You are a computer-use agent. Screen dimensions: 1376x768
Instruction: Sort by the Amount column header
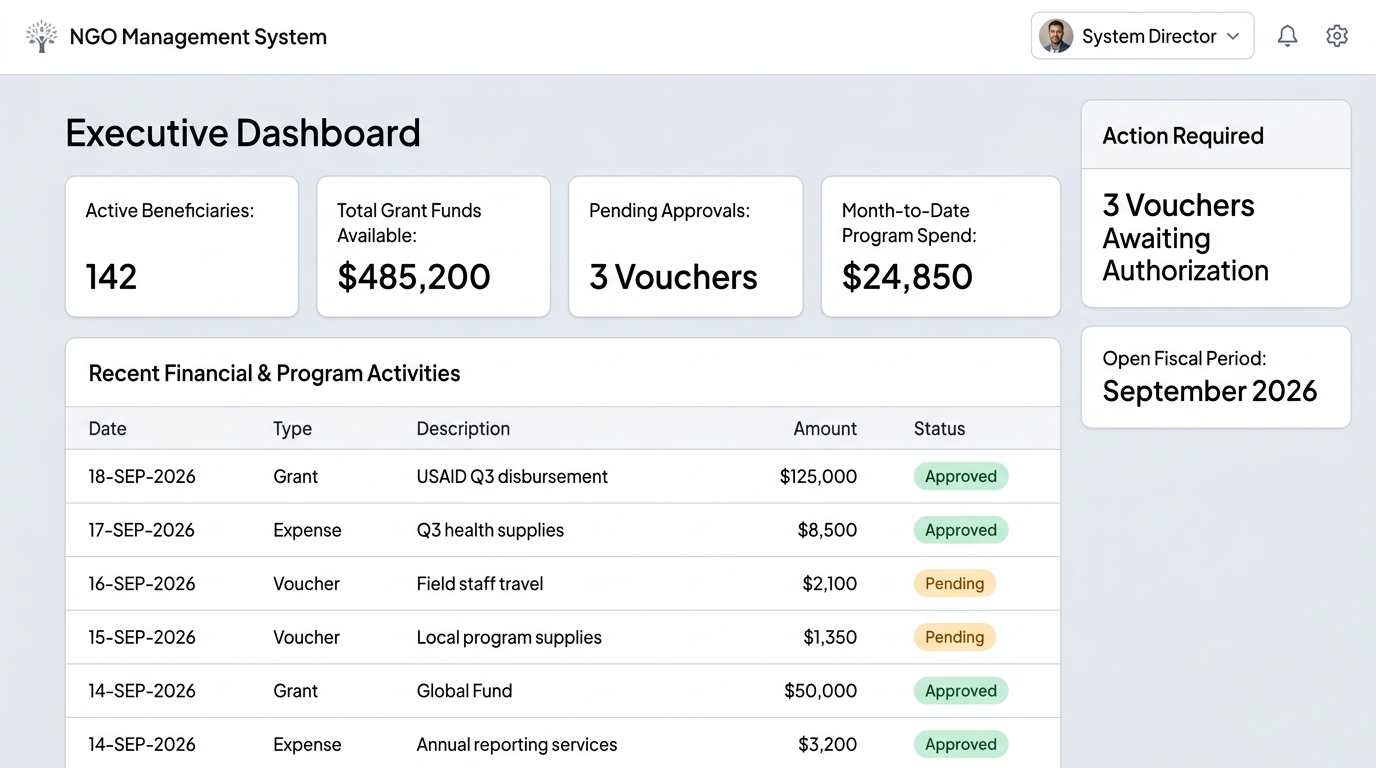click(x=825, y=429)
